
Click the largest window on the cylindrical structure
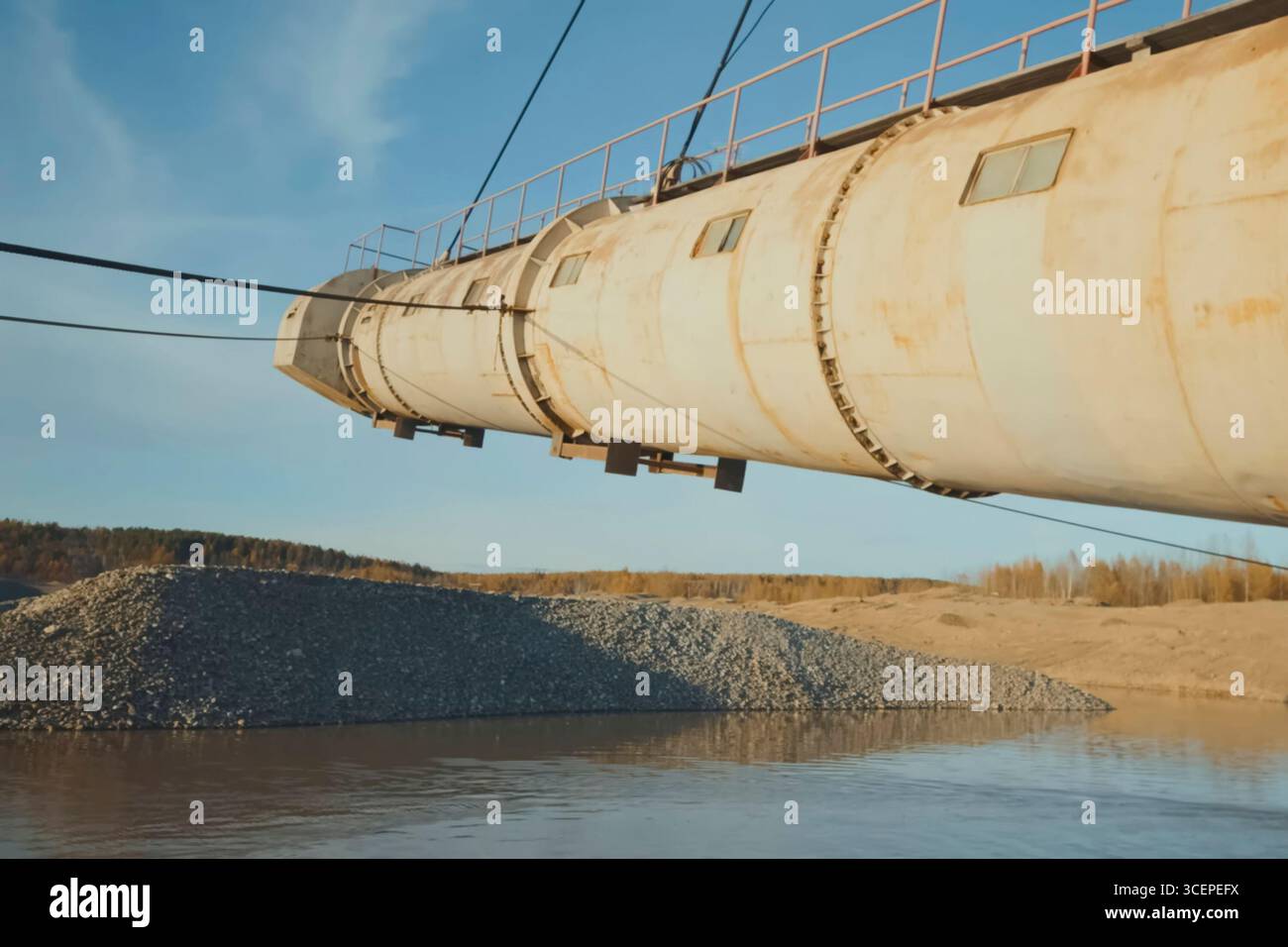(1020, 166)
